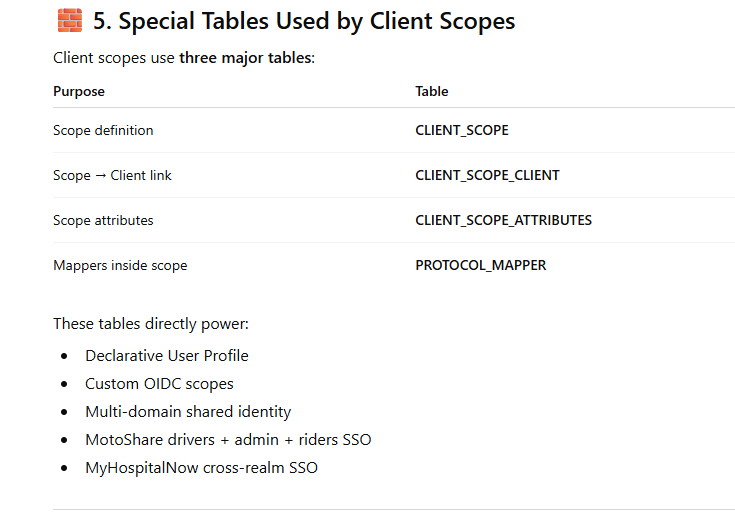Screen dimensions: 735x527
Task: Click the MotoShare drivers SSO list item
Action: pyautogui.click(x=228, y=440)
